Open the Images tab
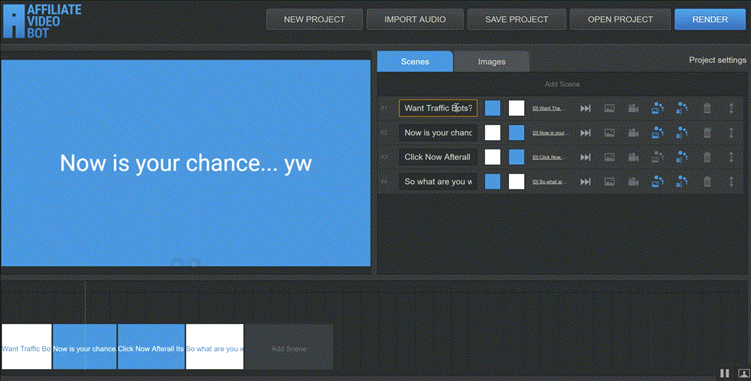This screenshot has width=751, height=381. pyautogui.click(x=491, y=61)
